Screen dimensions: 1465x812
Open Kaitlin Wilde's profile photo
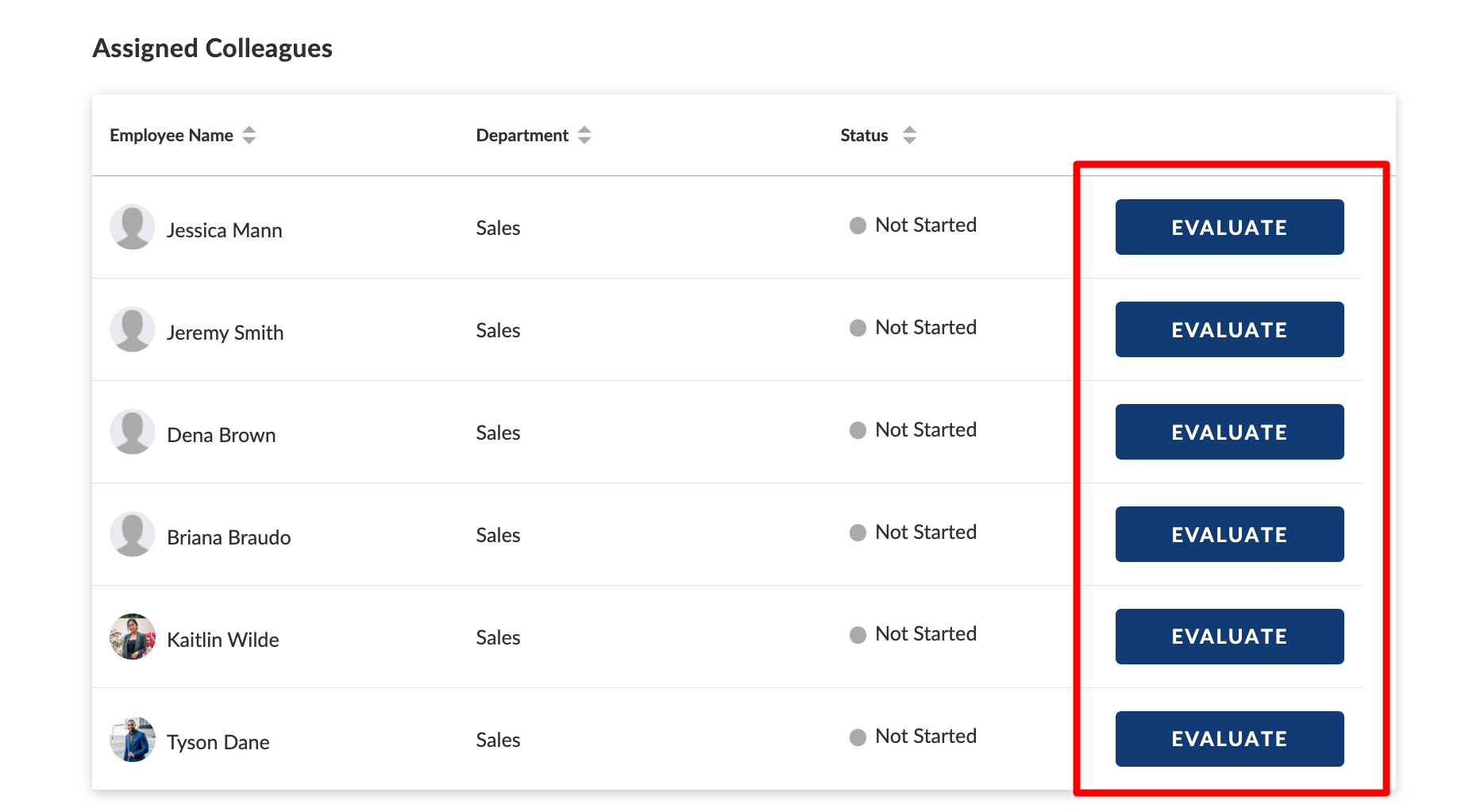click(x=133, y=637)
